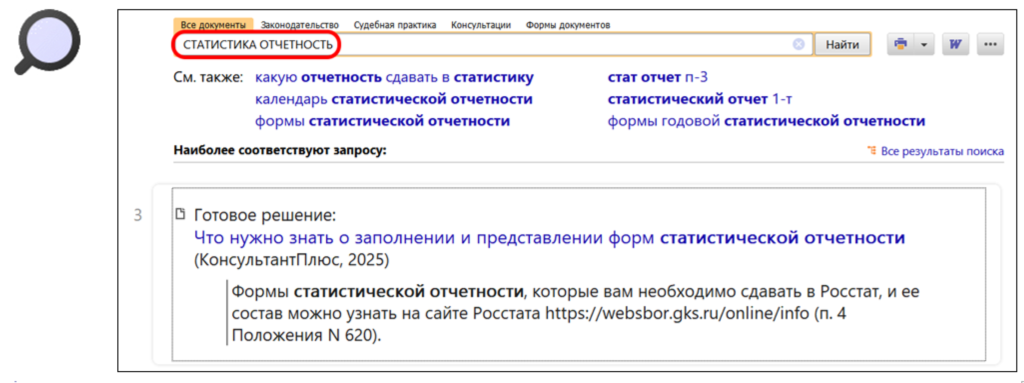
Task: Click the tree icon beside Все результаты поиска
Action: 871,151
